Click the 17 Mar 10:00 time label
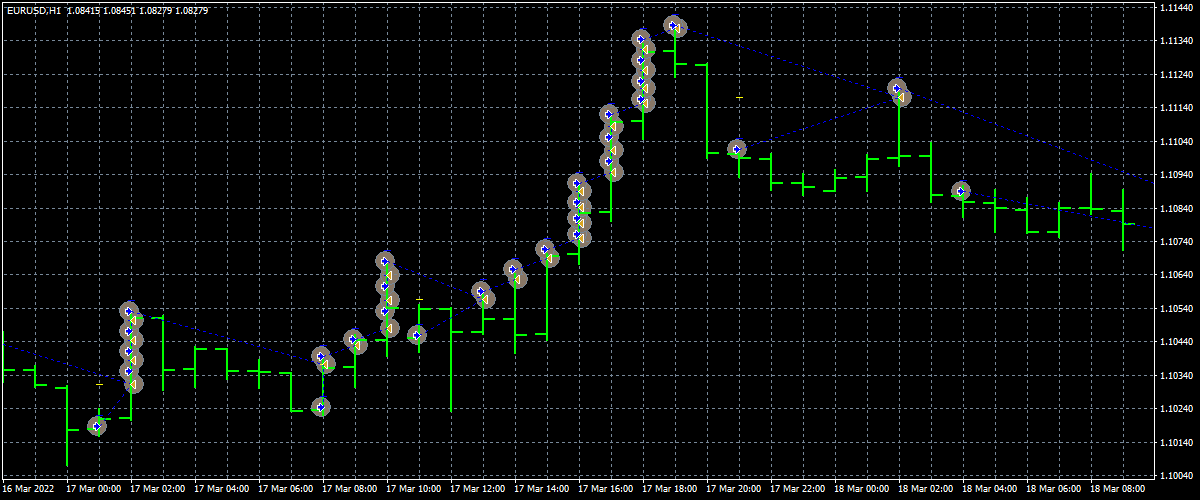Image resolution: width=1200 pixels, height=500 pixels. (x=413, y=490)
